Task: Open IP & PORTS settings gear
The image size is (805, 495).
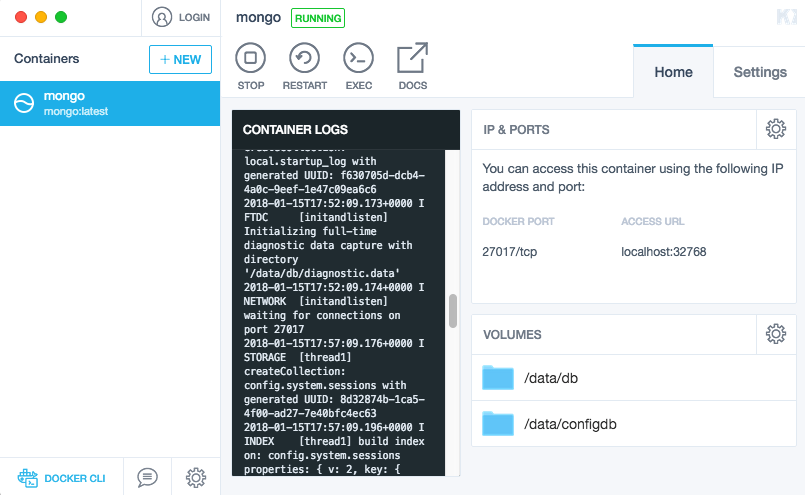Action: (x=776, y=129)
